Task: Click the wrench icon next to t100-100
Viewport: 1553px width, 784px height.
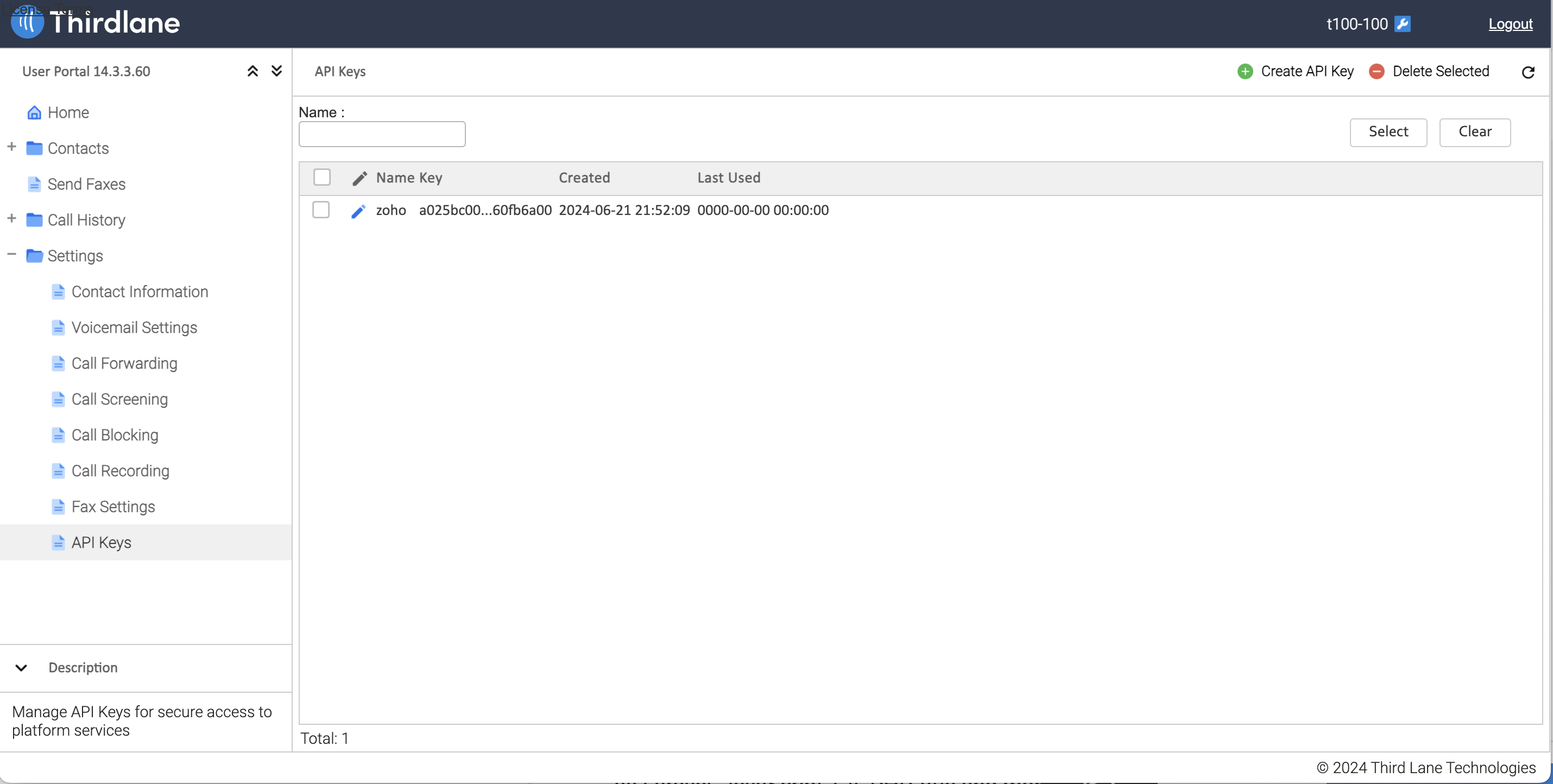Action: [1402, 24]
